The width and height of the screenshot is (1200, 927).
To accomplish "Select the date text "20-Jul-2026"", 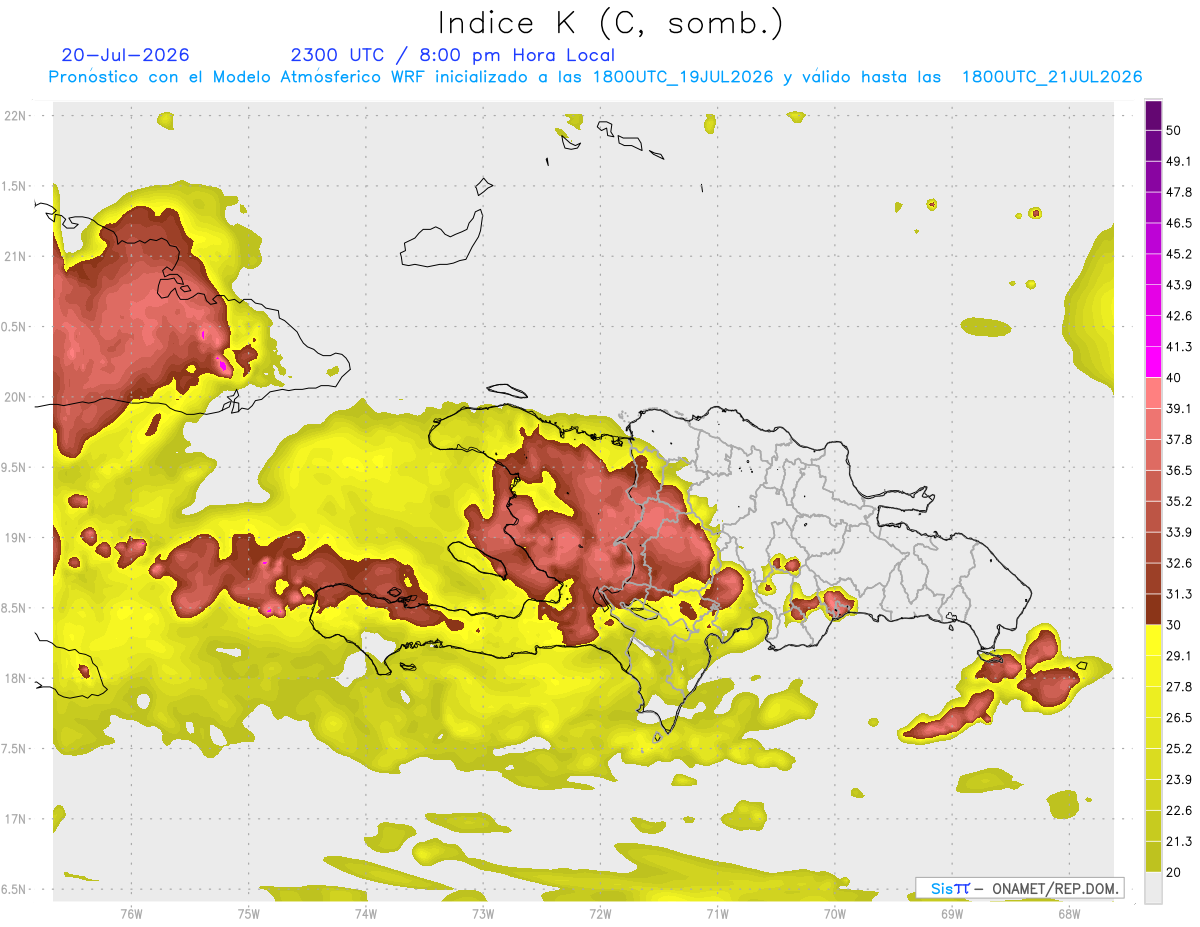I will pos(125,55).
